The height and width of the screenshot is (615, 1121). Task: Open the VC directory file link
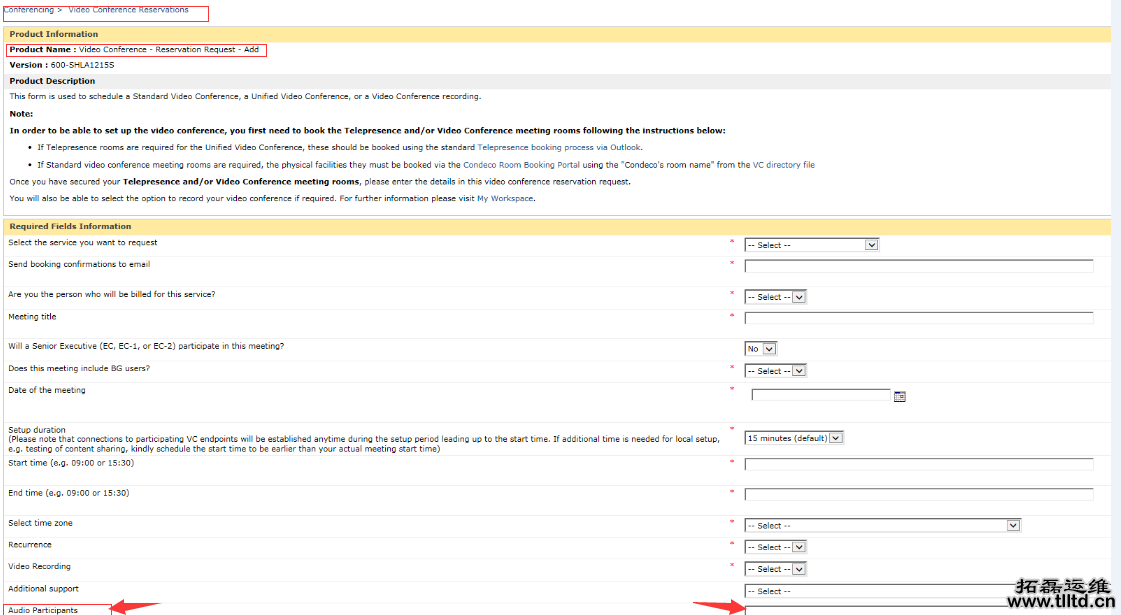tap(783, 165)
